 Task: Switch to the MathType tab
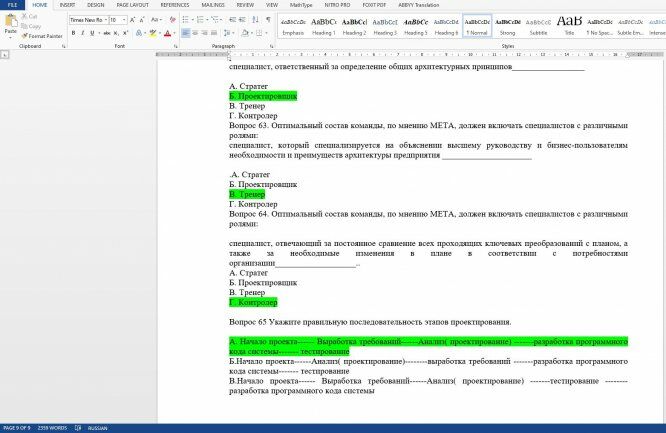point(301,5)
